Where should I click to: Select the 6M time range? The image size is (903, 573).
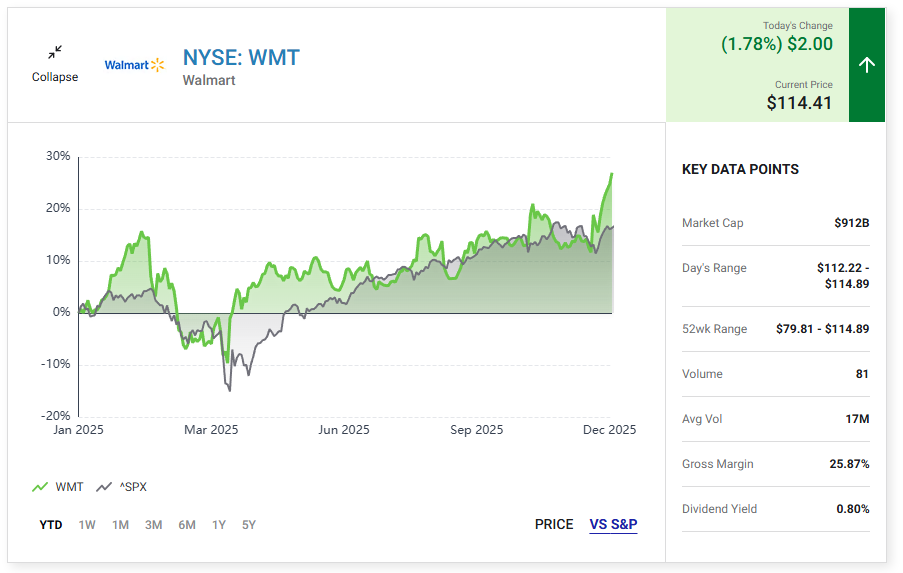click(187, 525)
